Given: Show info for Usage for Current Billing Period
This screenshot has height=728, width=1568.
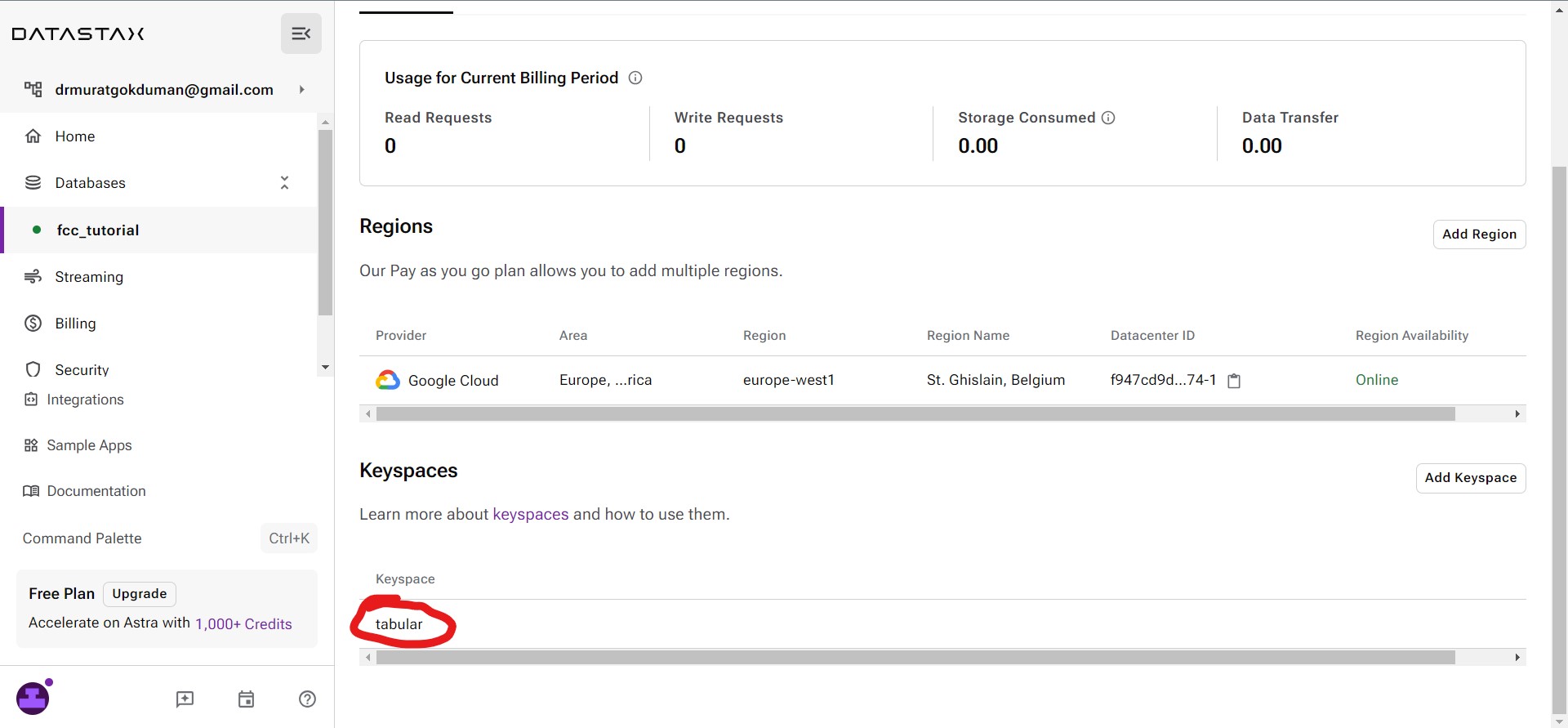Looking at the screenshot, I should pos(635,78).
